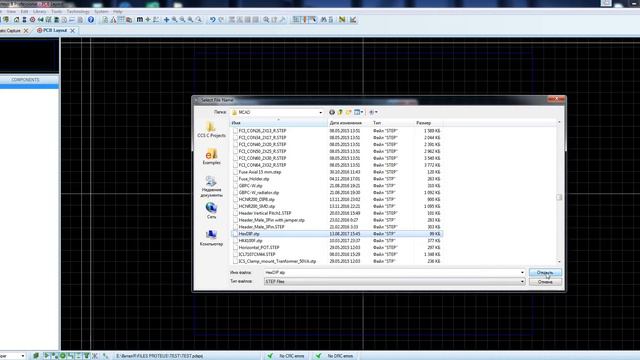
Task: Select file Fuse Axial 15 mm.step
Action: pyautogui.click(x=260, y=172)
